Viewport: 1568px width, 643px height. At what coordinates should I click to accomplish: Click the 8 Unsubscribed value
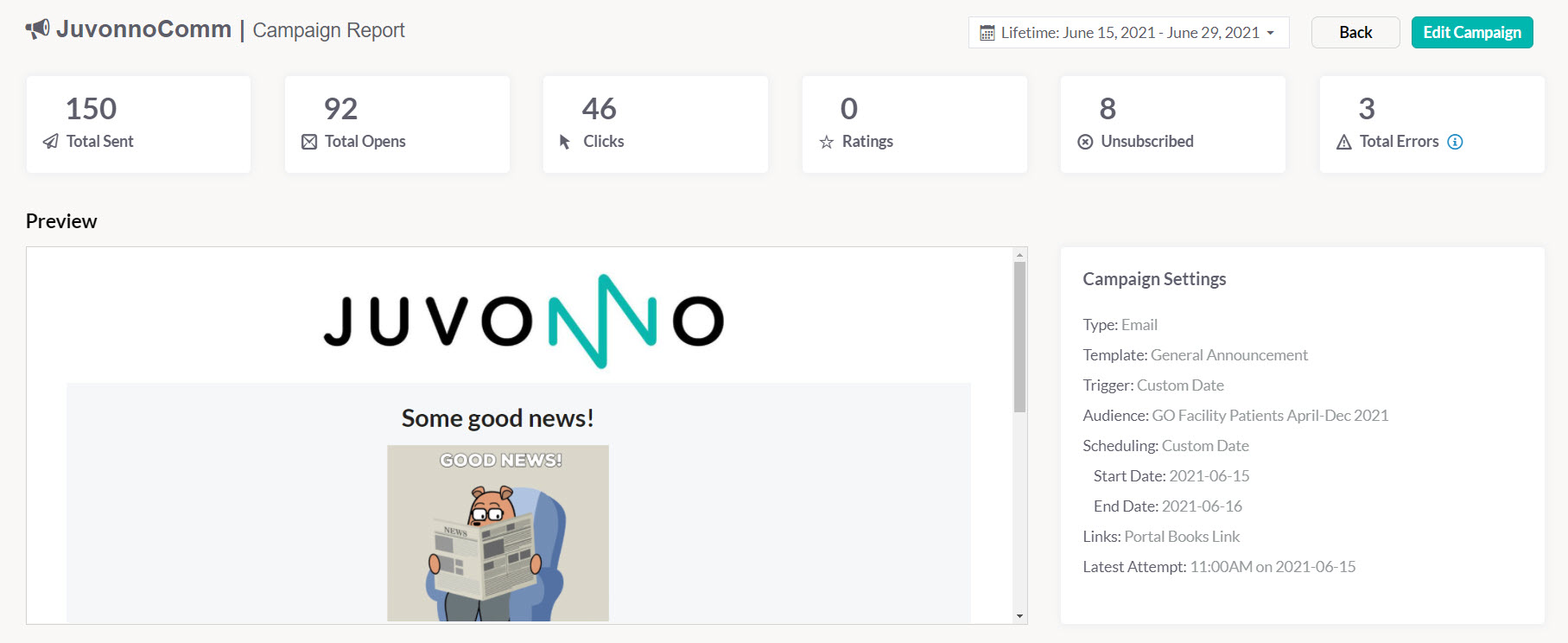tap(1108, 109)
